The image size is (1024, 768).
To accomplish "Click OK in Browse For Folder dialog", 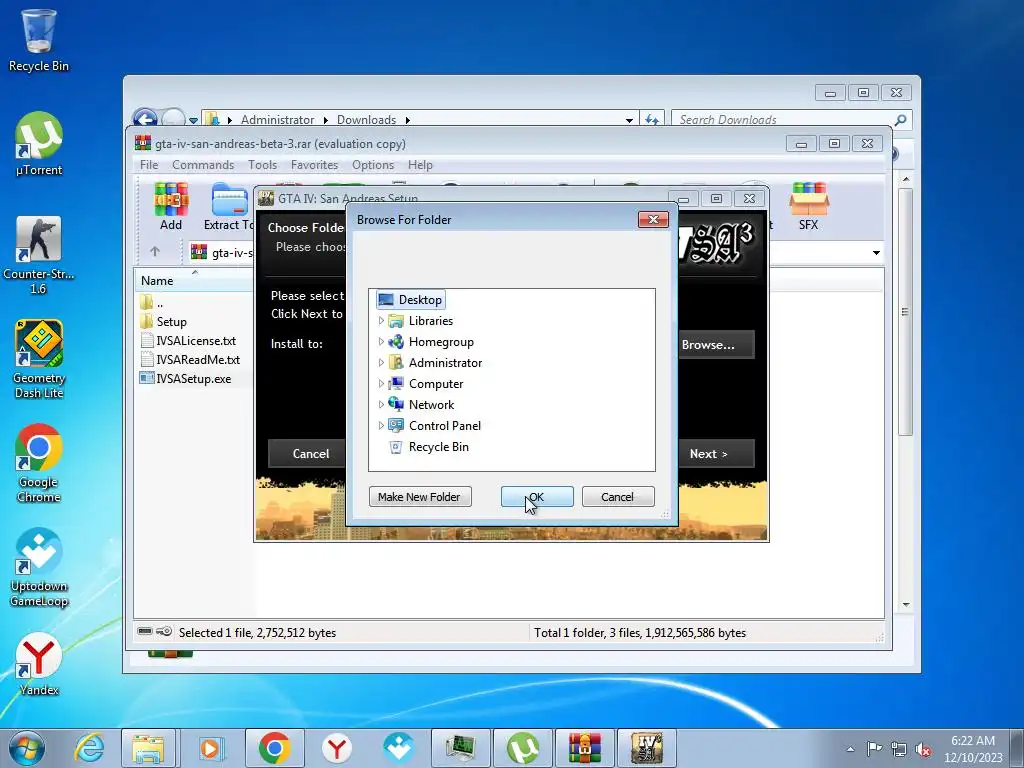I will 537,496.
